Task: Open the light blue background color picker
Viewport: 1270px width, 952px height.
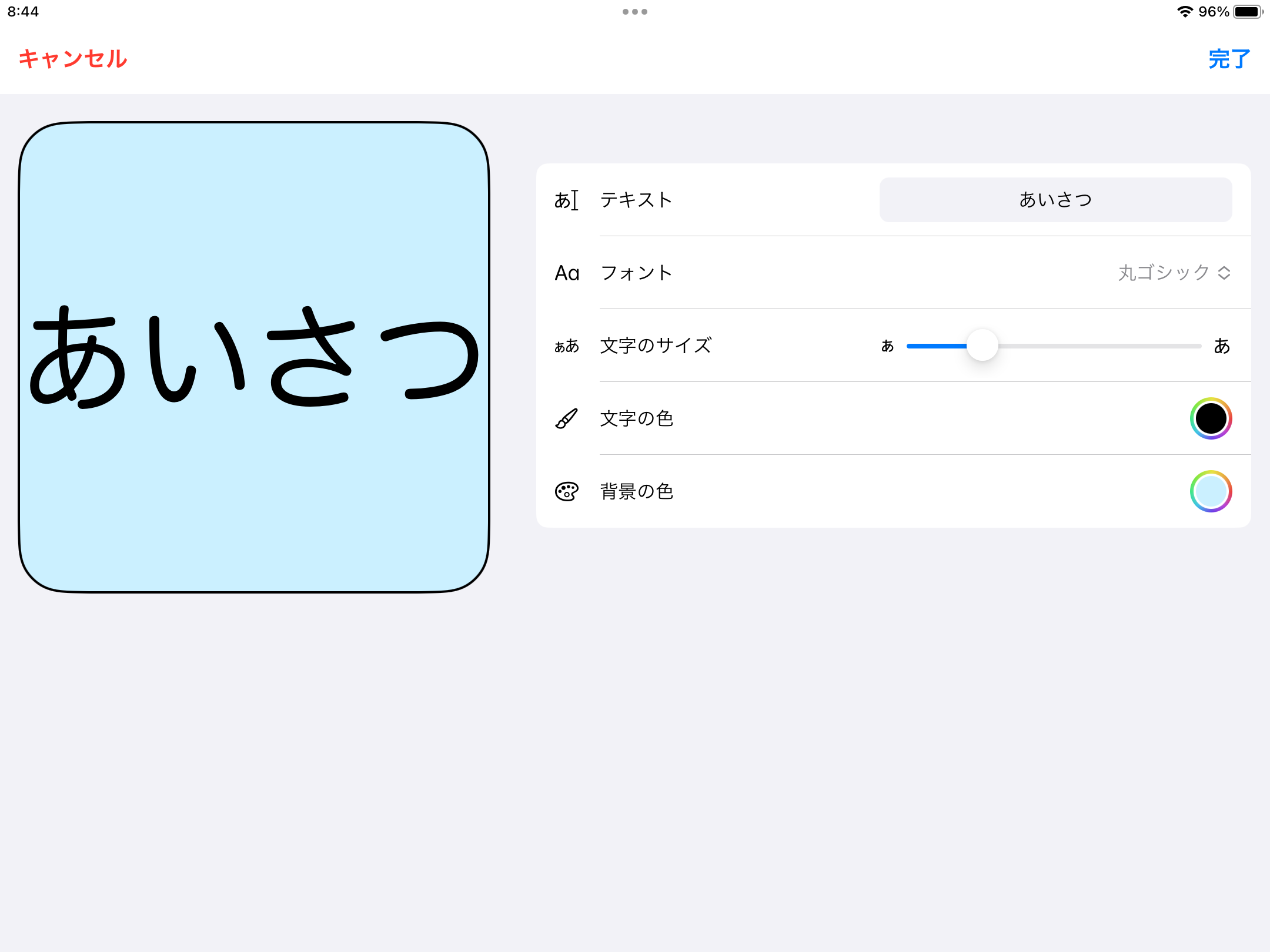Action: (x=1211, y=492)
